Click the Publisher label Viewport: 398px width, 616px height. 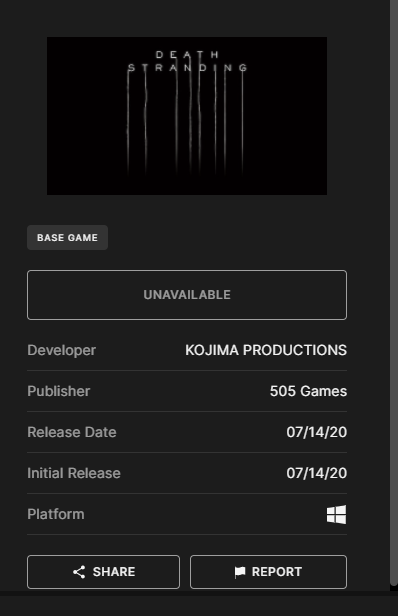(59, 391)
